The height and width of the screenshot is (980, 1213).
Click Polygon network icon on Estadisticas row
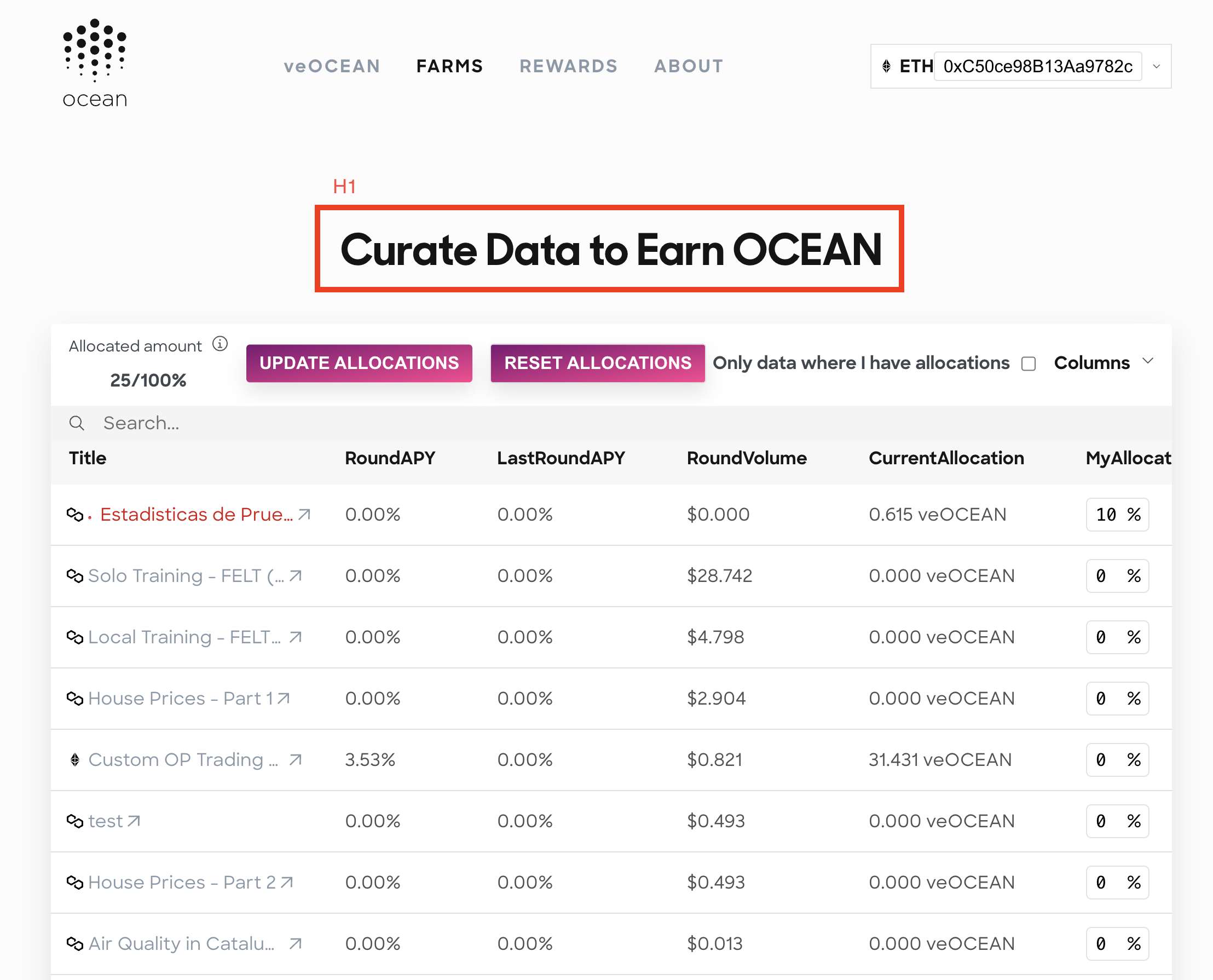pyautogui.click(x=74, y=514)
